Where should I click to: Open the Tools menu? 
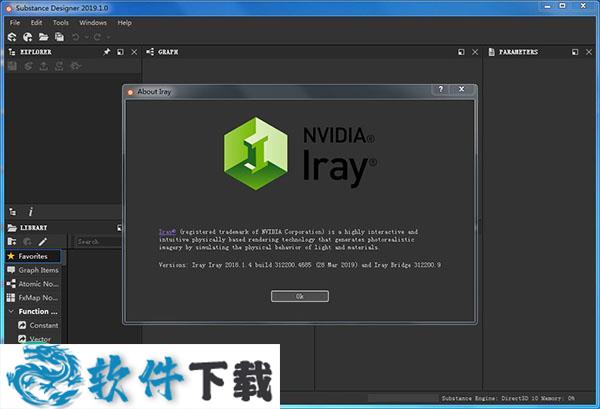tap(61, 23)
